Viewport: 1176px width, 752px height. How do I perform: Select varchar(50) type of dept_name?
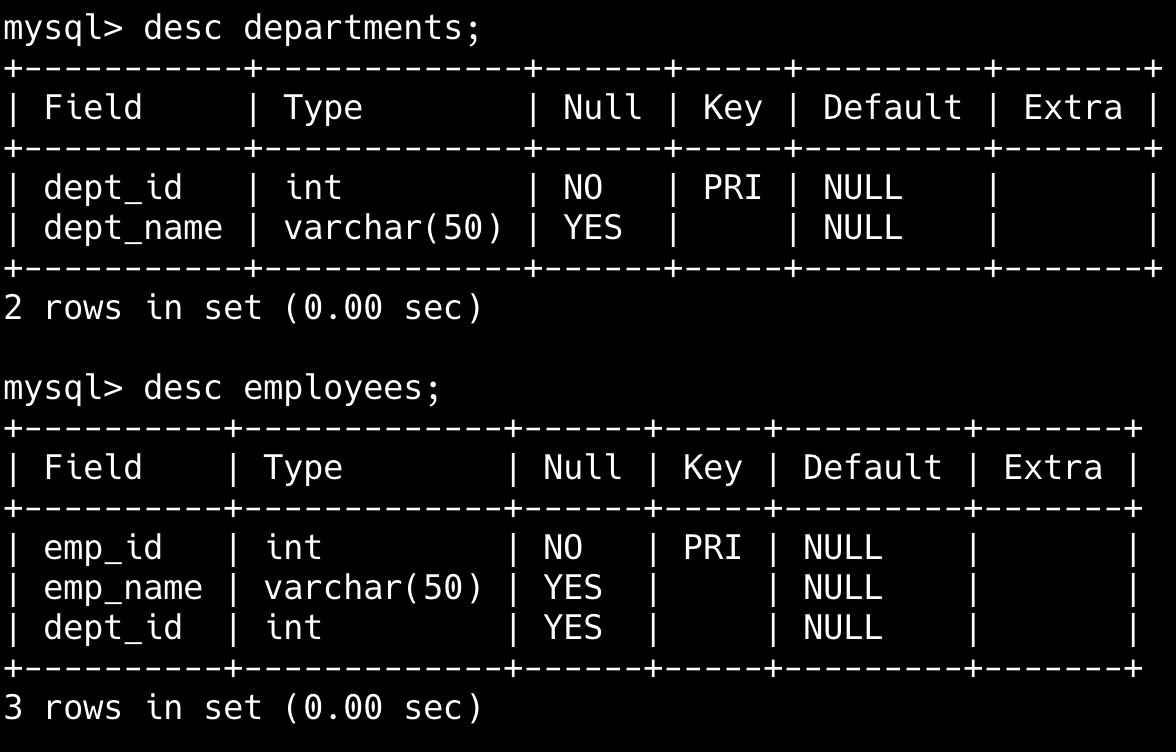393,229
